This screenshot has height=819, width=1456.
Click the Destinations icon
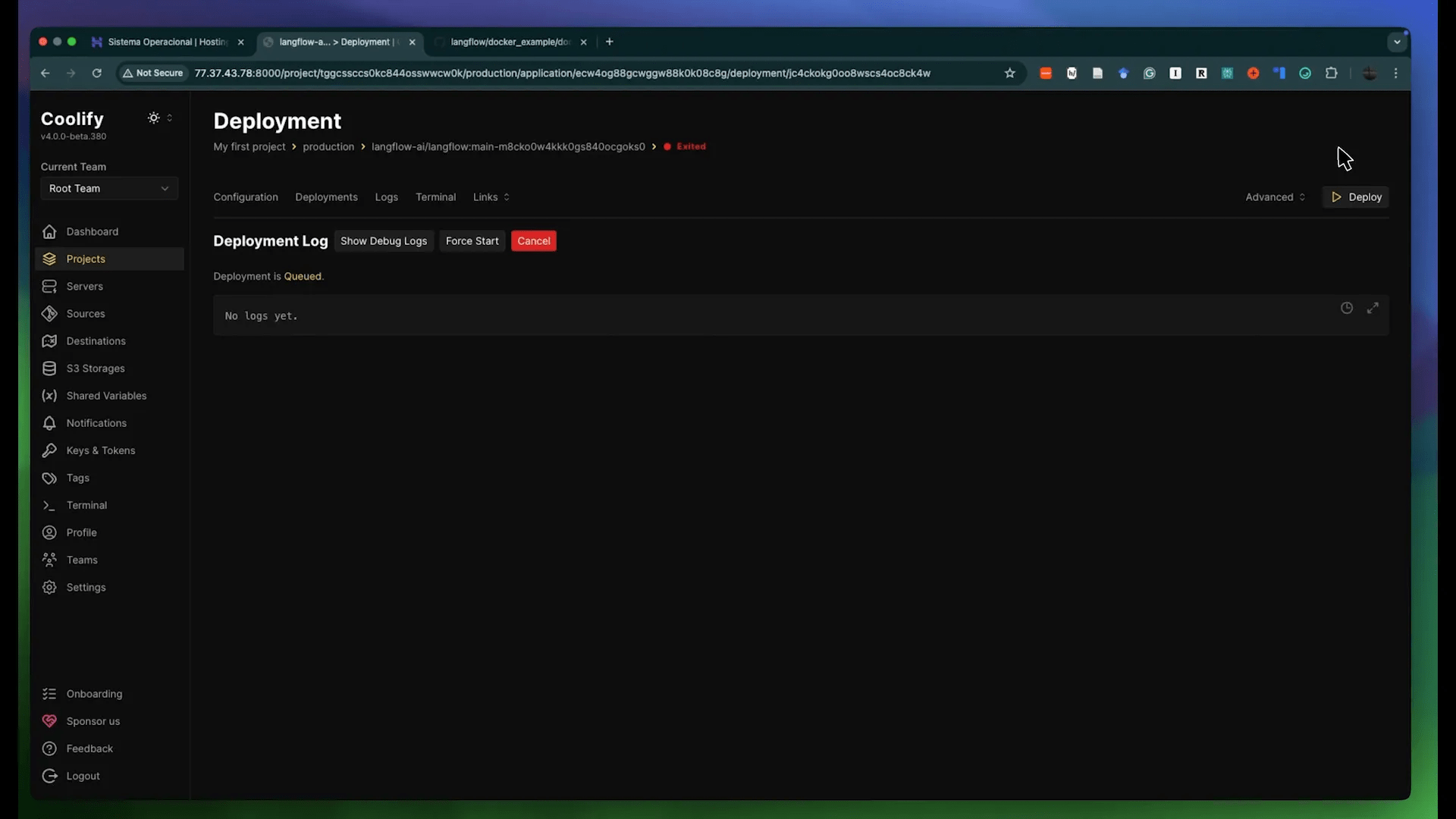click(x=49, y=340)
